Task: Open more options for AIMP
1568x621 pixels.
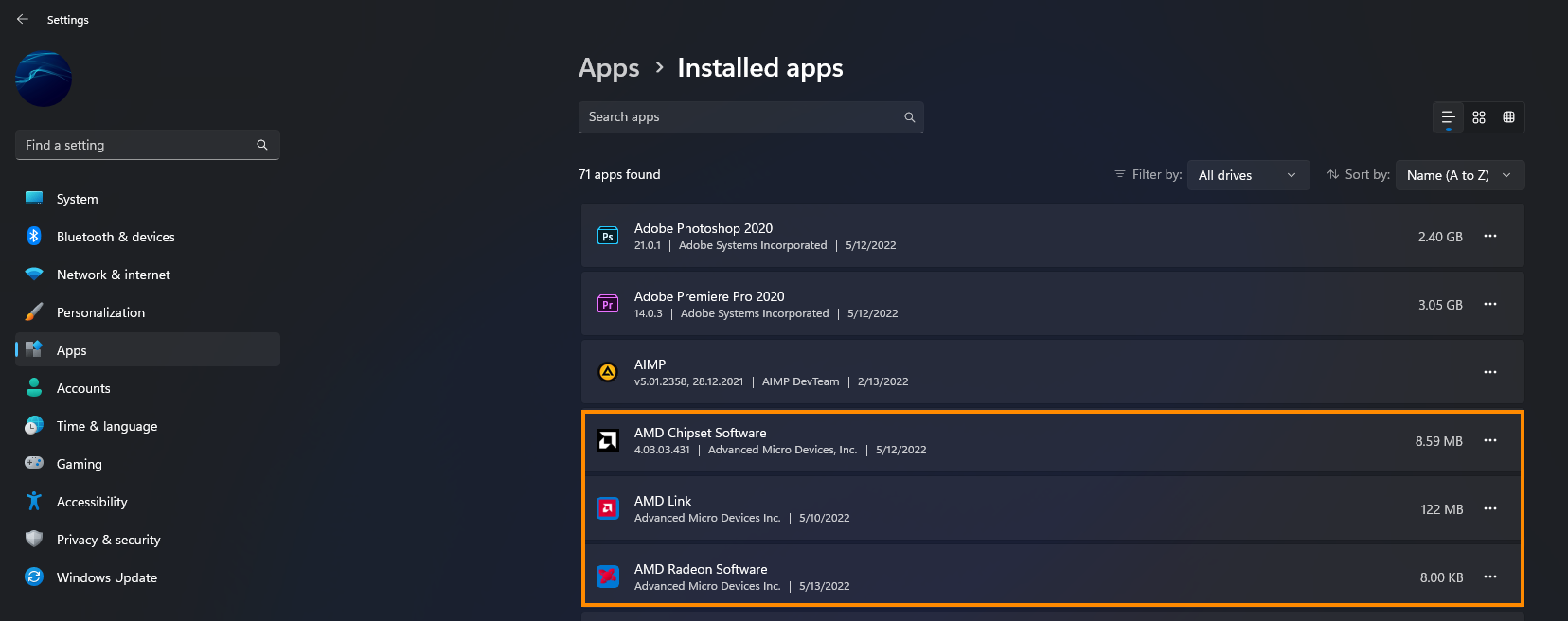Action: (x=1490, y=372)
